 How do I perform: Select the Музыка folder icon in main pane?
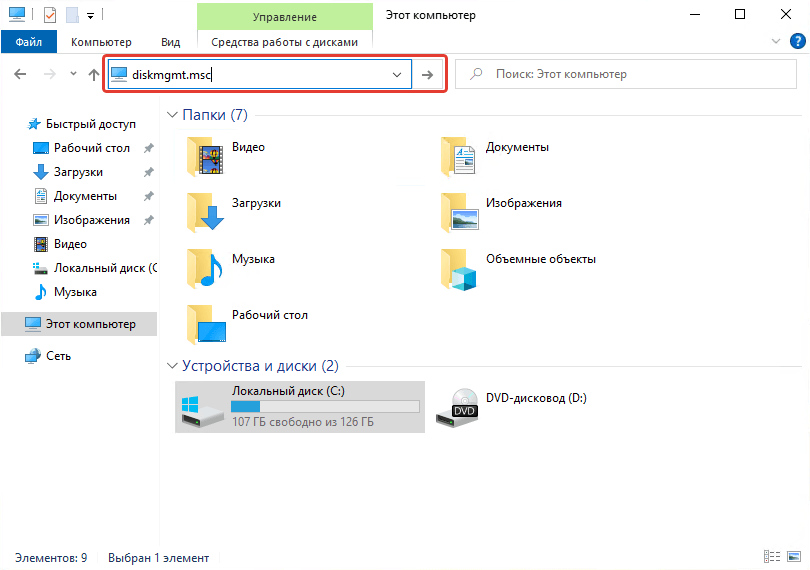click(205, 269)
